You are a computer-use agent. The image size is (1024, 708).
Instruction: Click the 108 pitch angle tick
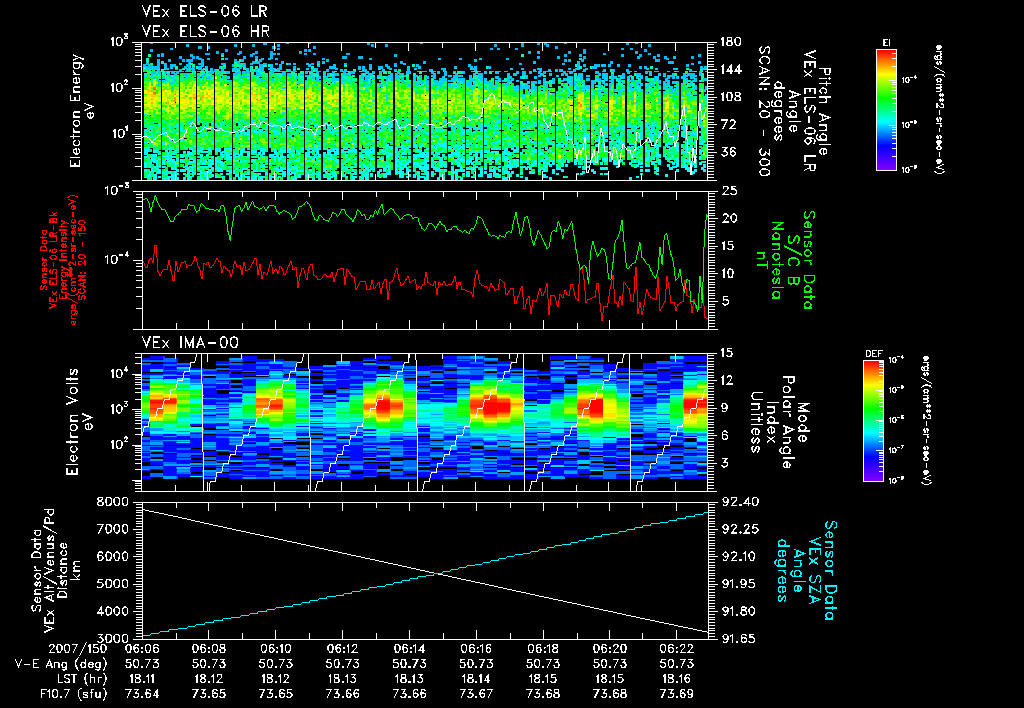730,97
